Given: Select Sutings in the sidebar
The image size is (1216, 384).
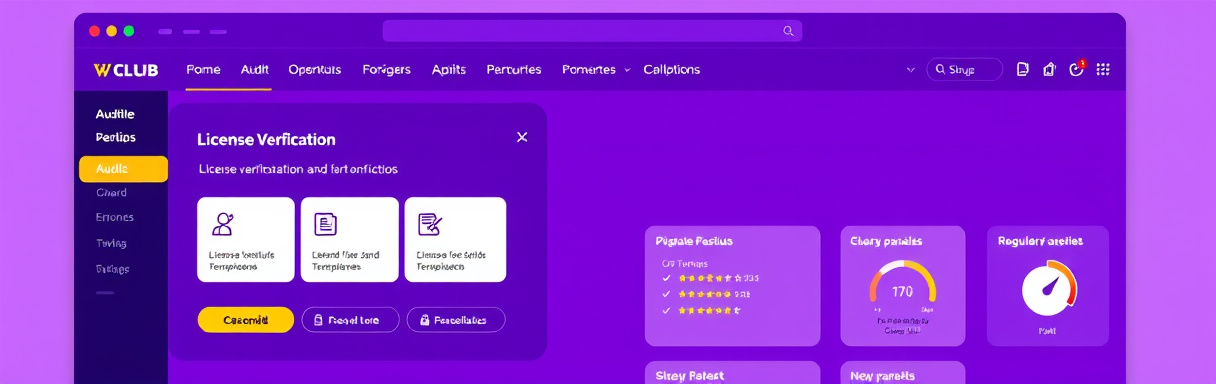Looking at the screenshot, I should pyautogui.click(x=113, y=269).
